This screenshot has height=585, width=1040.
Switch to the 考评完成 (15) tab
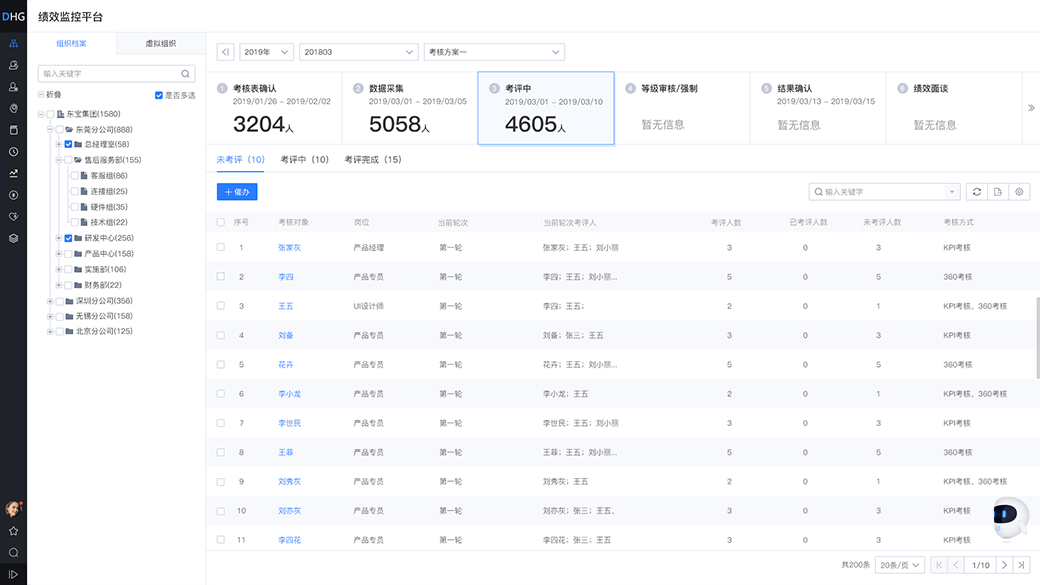(372, 160)
